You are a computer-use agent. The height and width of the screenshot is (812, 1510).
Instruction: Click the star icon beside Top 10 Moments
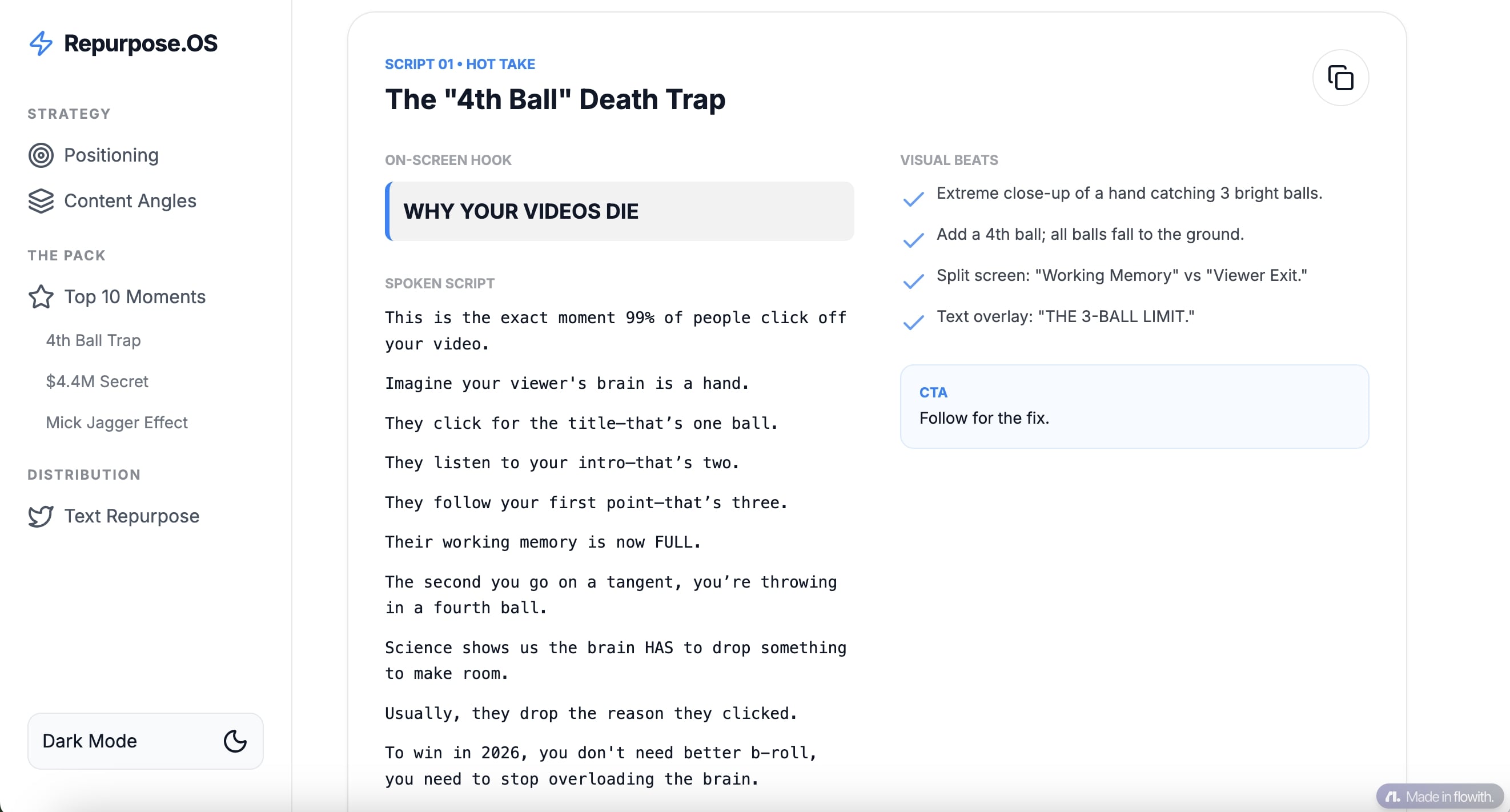[41, 298]
